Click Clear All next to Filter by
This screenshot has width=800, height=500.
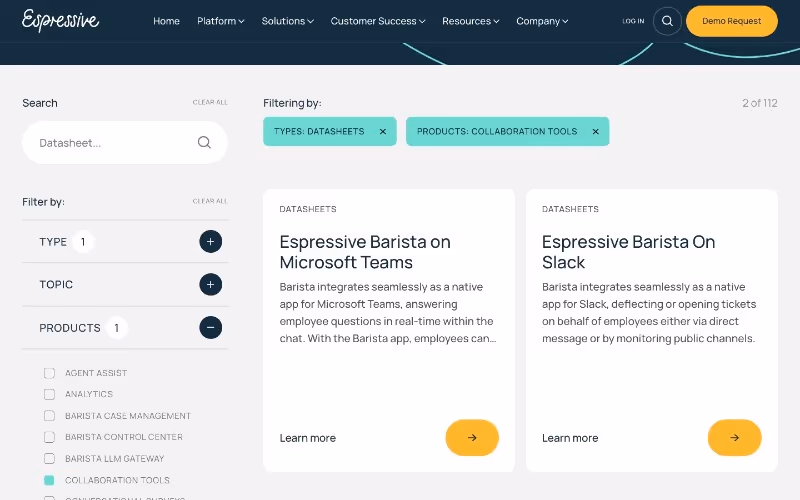210,201
